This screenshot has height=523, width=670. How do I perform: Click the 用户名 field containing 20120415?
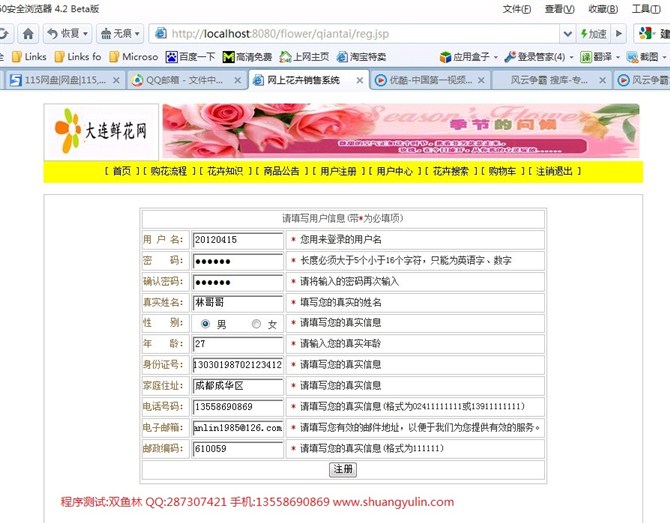coord(238,240)
